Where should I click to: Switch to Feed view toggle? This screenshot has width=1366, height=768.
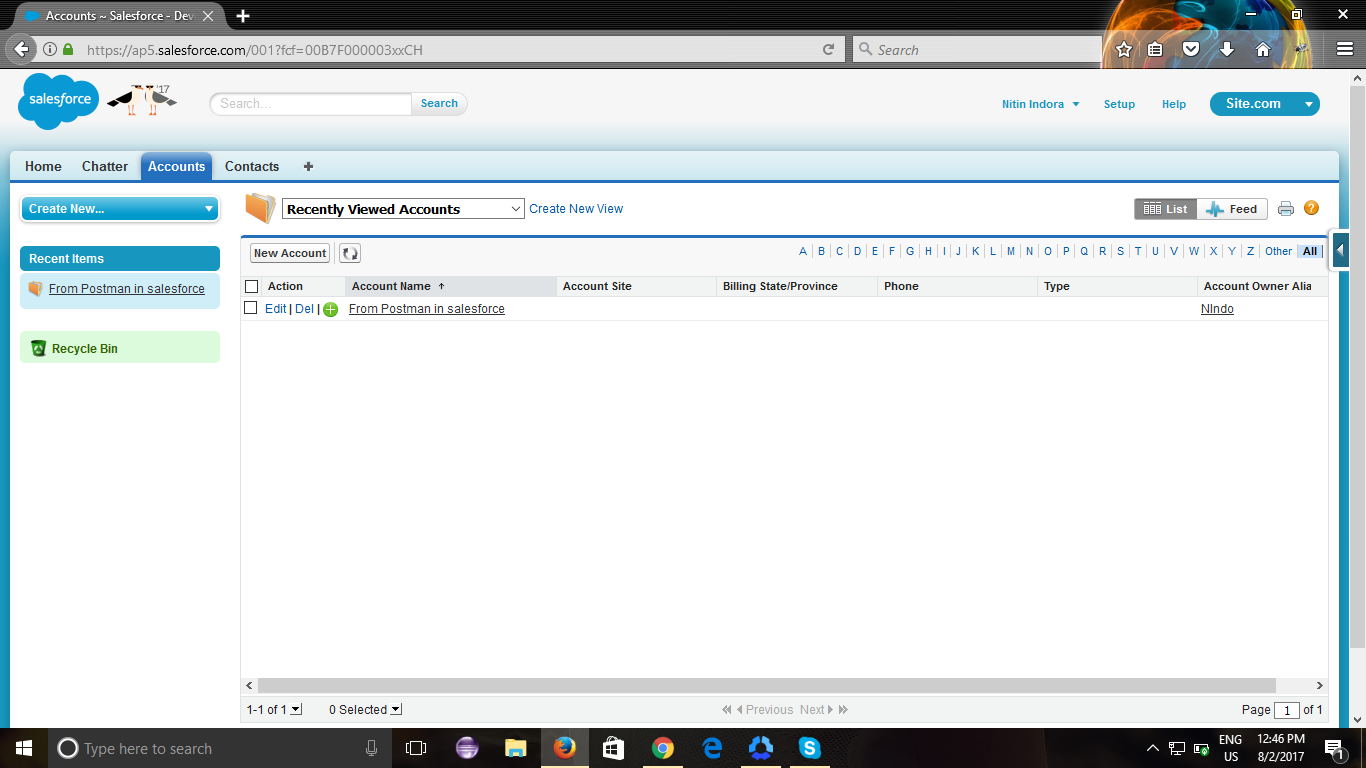click(1232, 209)
